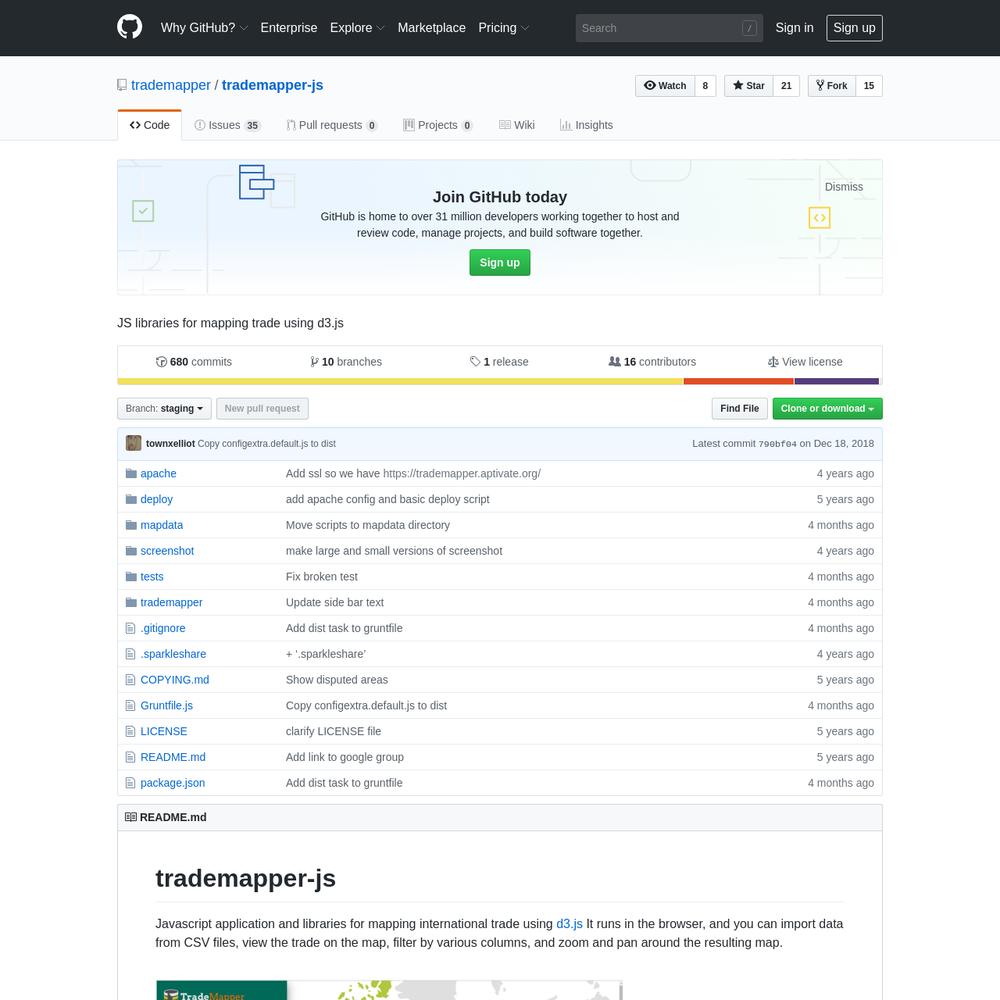Click Sign in in the header
Image resolution: width=1000 pixels, height=1000 pixels.
(x=794, y=27)
